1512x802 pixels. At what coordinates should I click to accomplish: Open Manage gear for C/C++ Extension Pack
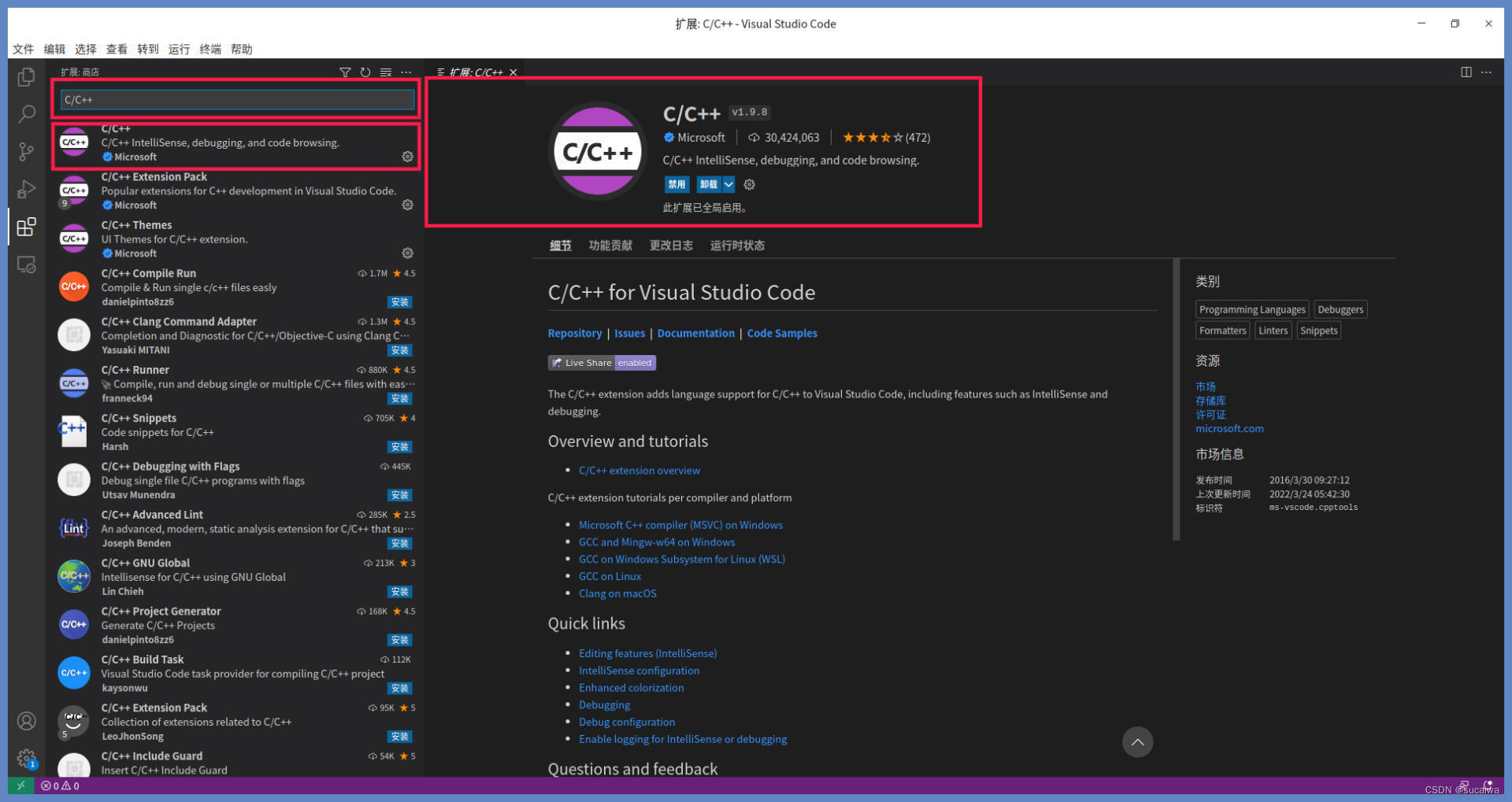coord(407,205)
